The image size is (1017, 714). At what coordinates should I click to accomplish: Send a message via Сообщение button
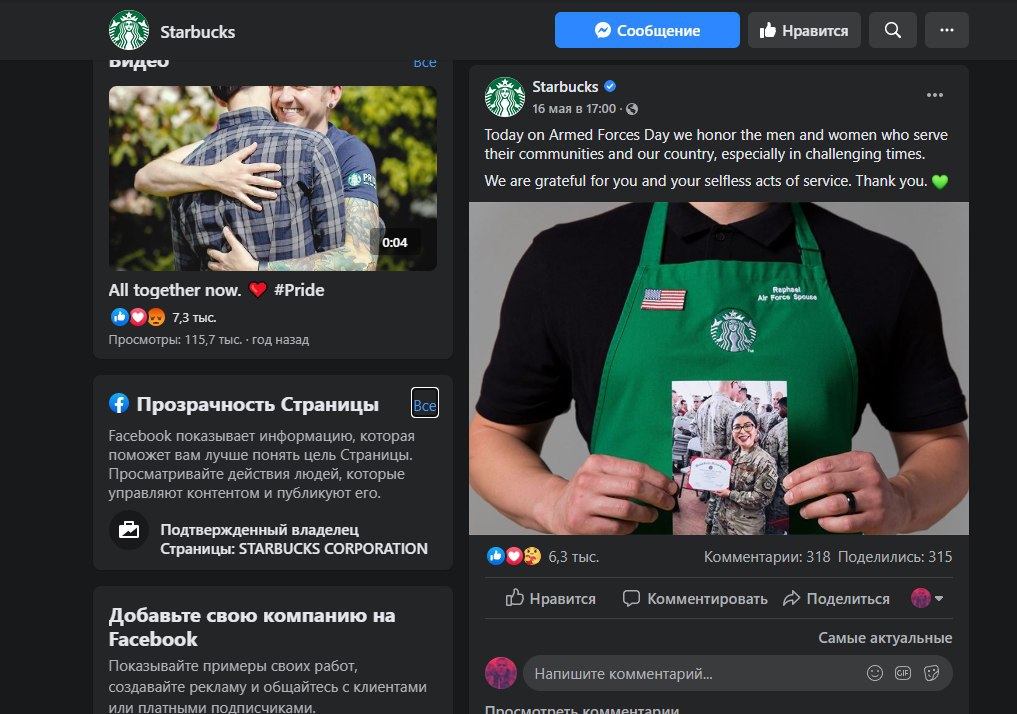tap(647, 30)
